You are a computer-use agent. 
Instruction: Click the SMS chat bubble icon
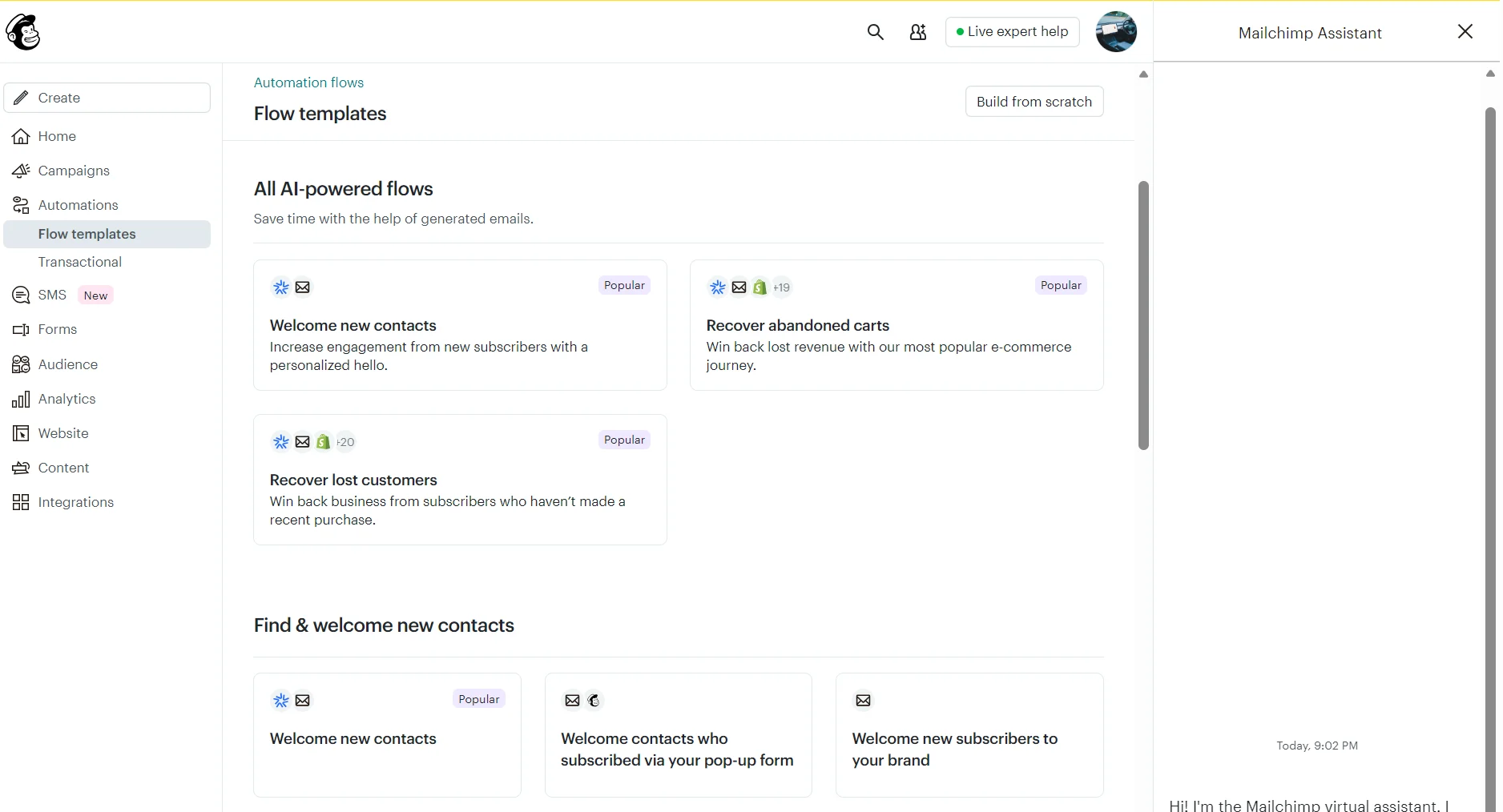point(21,295)
